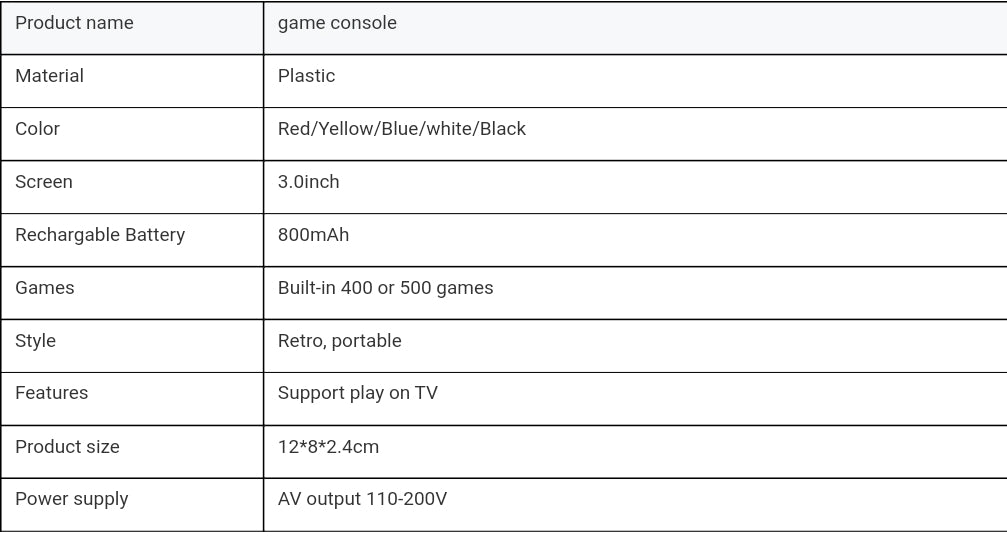Click the "Games" row label
This screenshot has width=1007, height=541.
[x=45, y=288]
